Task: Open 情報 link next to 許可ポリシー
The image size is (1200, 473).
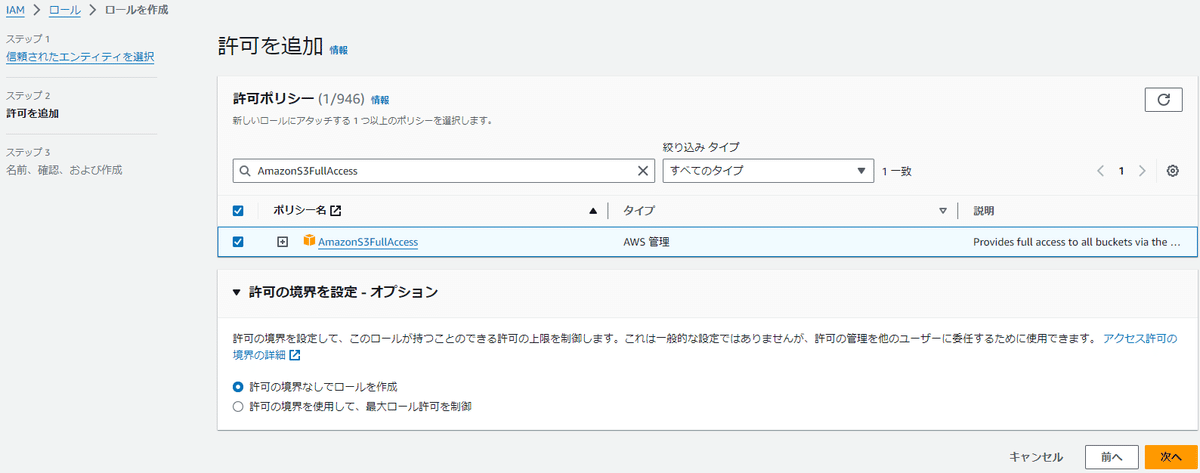Action: 380,100
